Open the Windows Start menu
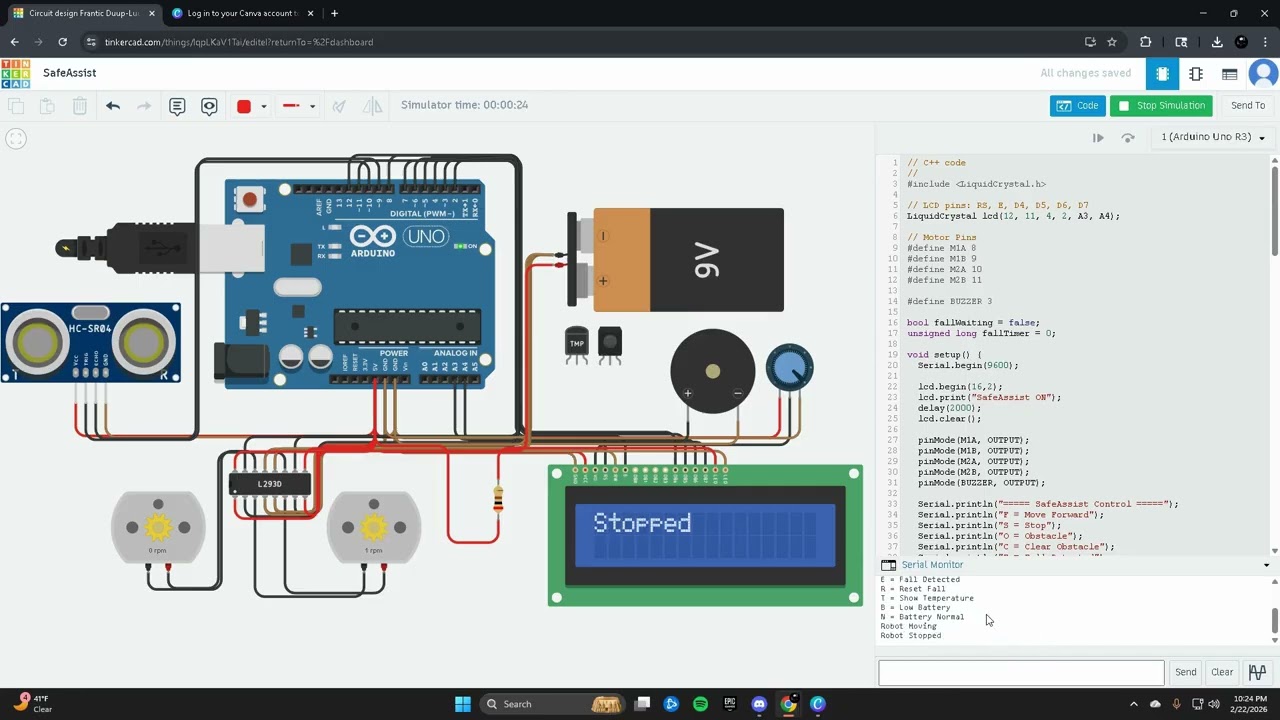 point(463,704)
